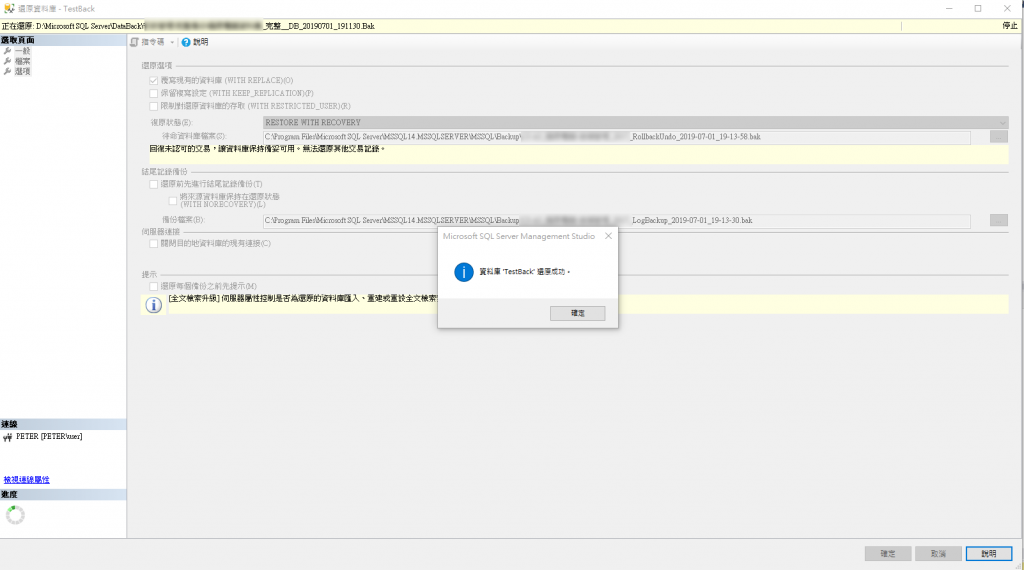Close the 還原資料庫 - TestBack window

click(1007, 8)
